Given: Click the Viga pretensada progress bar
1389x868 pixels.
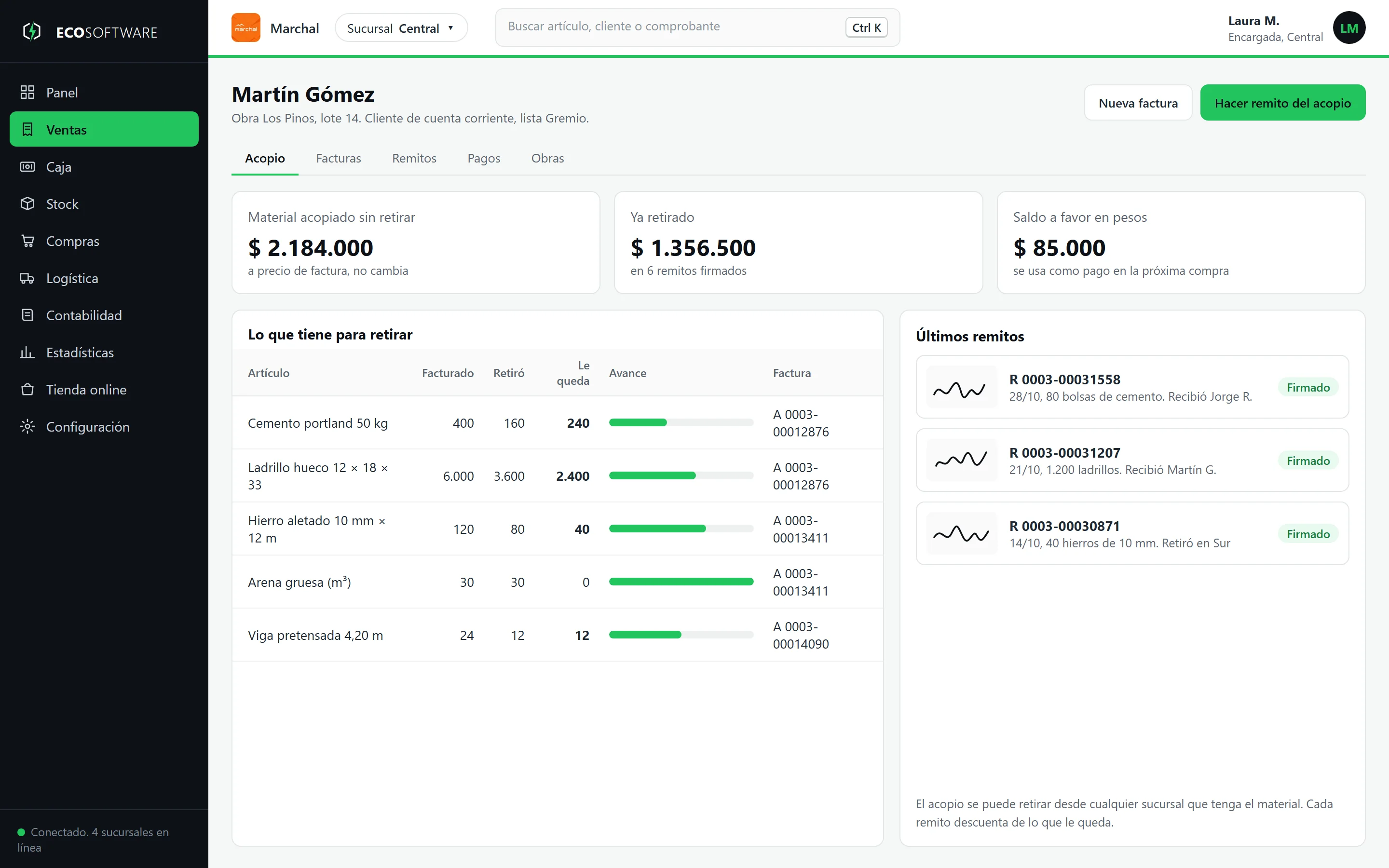Looking at the screenshot, I should click(x=681, y=635).
